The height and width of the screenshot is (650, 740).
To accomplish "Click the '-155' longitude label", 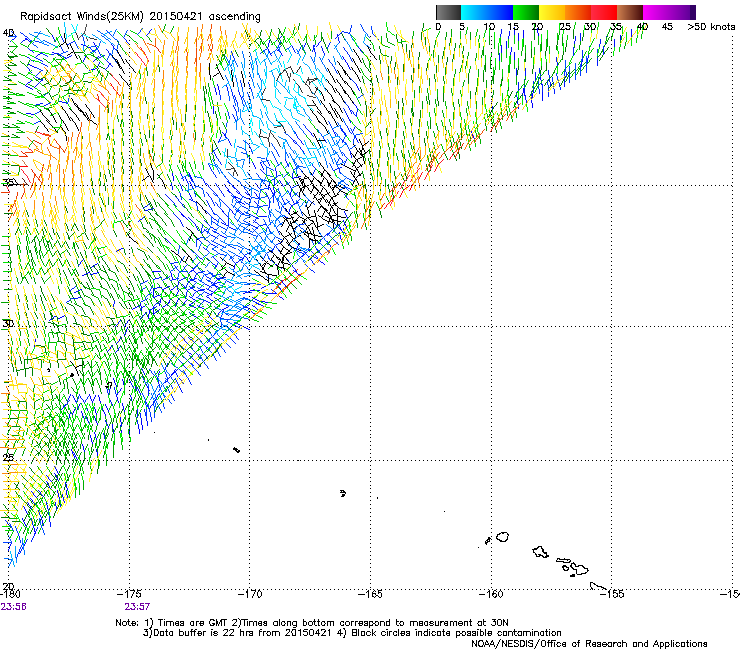I will 612,594.
